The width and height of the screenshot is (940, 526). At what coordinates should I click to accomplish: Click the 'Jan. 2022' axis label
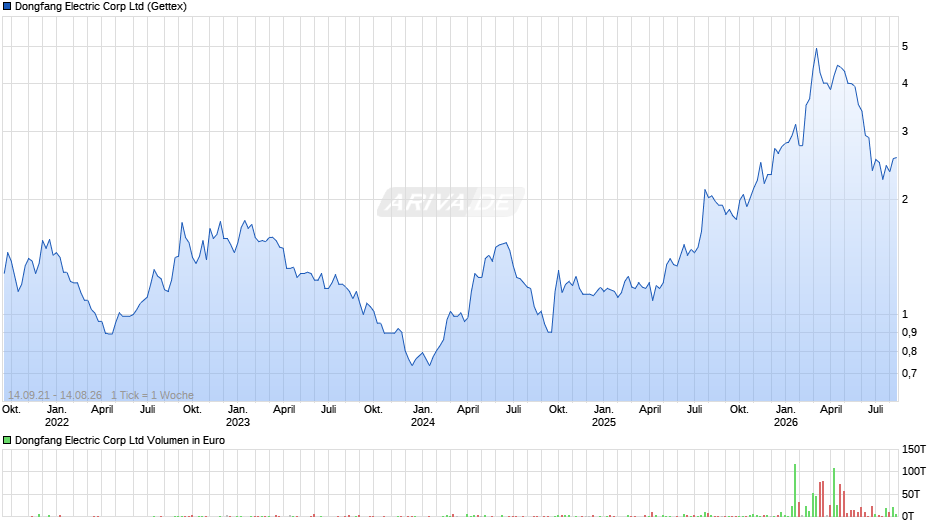tap(57, 416)
